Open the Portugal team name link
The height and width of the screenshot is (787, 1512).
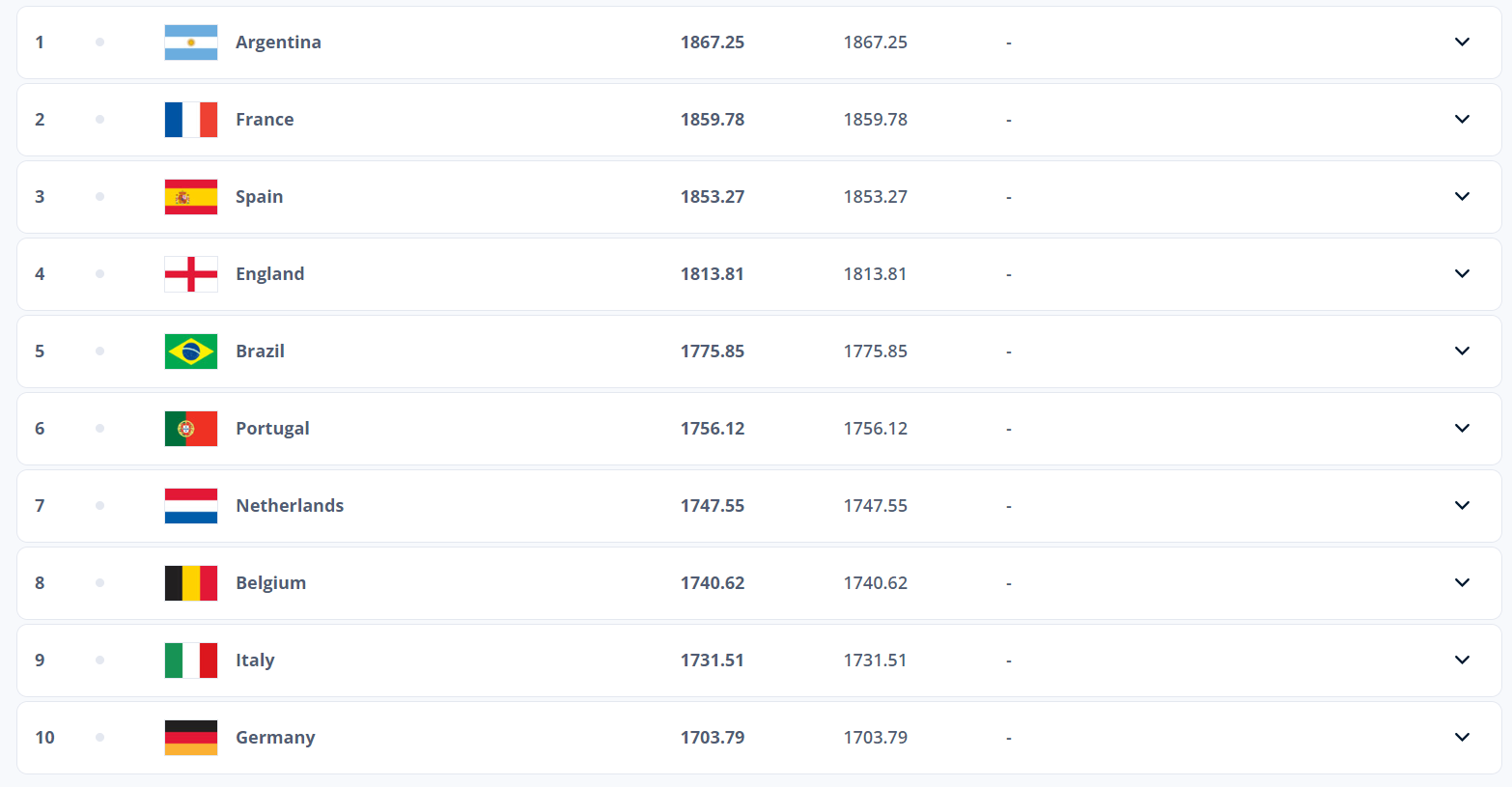coord(272,429)
